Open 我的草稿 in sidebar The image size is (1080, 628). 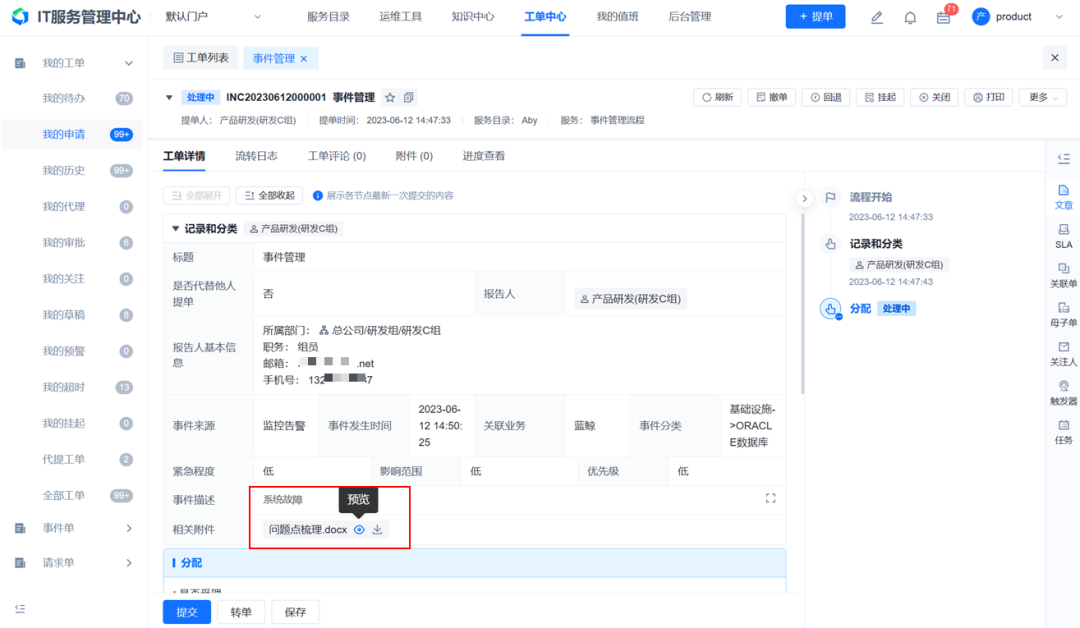pos(73,315)
